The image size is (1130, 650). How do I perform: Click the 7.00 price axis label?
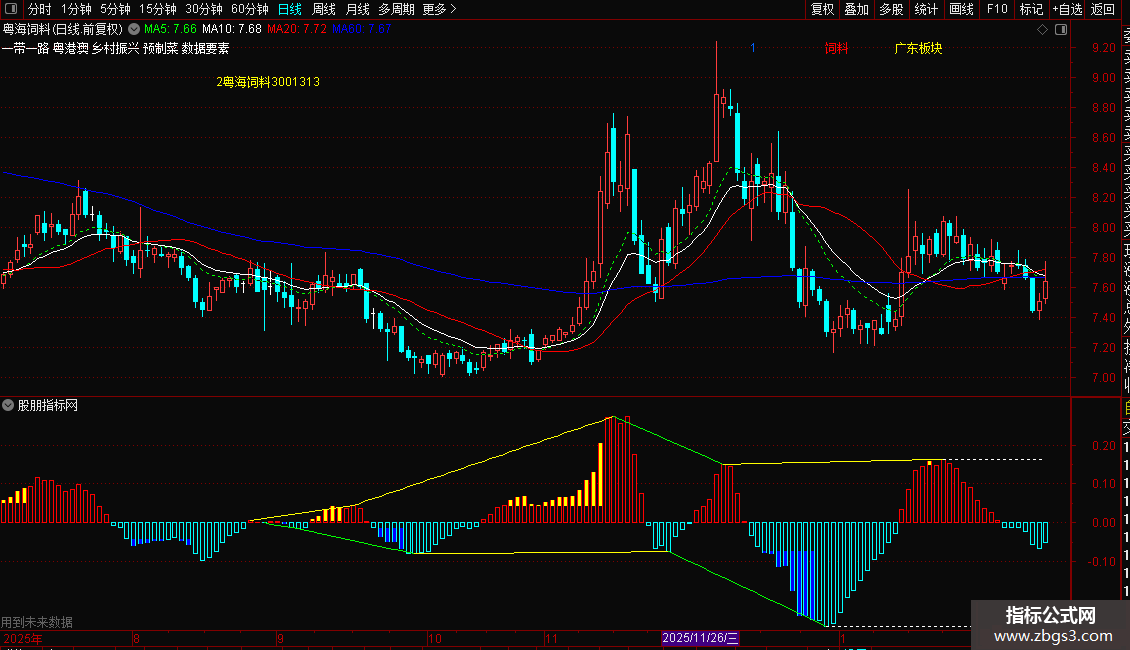click(1103, 378)
